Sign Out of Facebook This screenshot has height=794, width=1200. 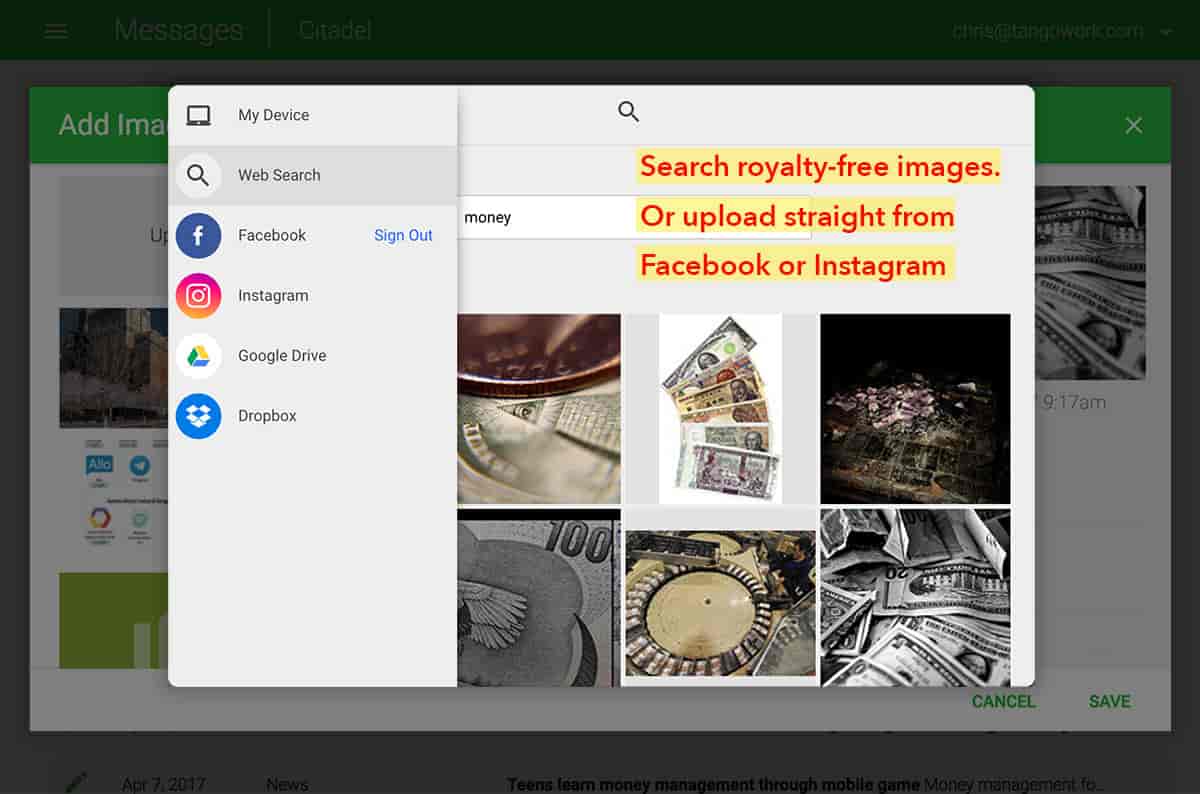point(403,236)
